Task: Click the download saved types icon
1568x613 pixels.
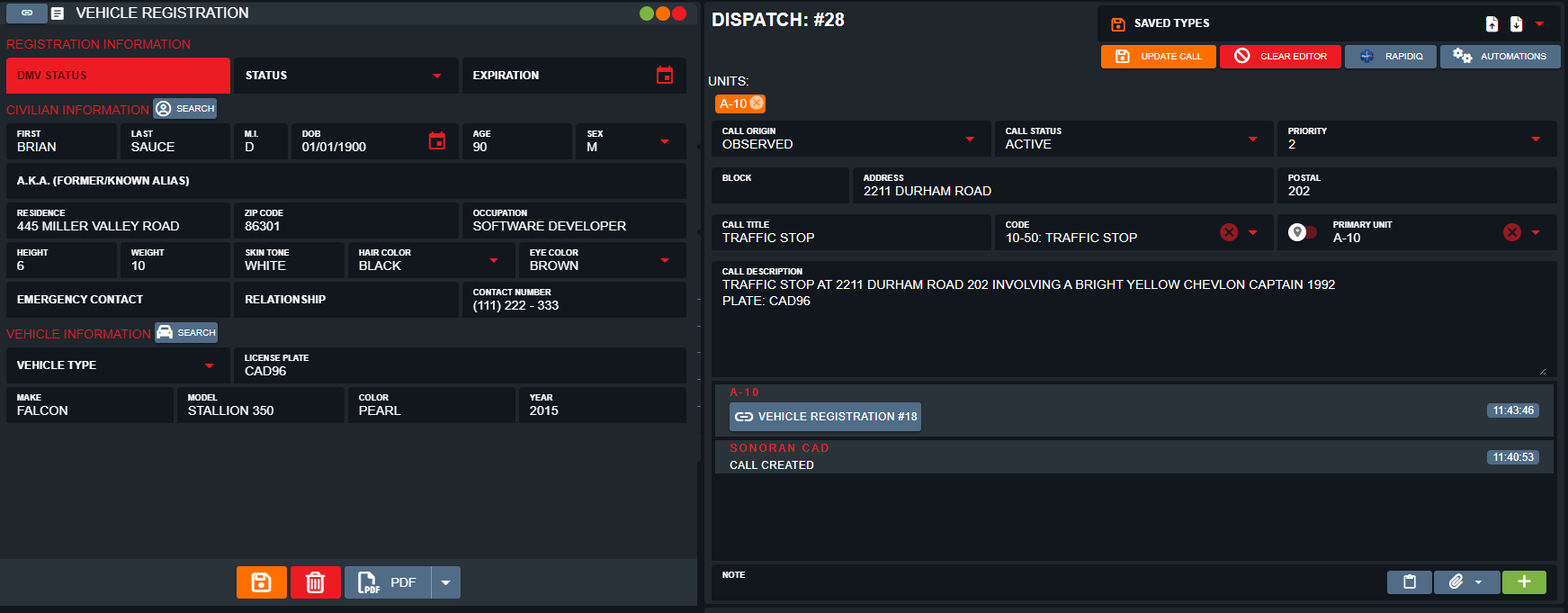Action: coord(1516,24)
